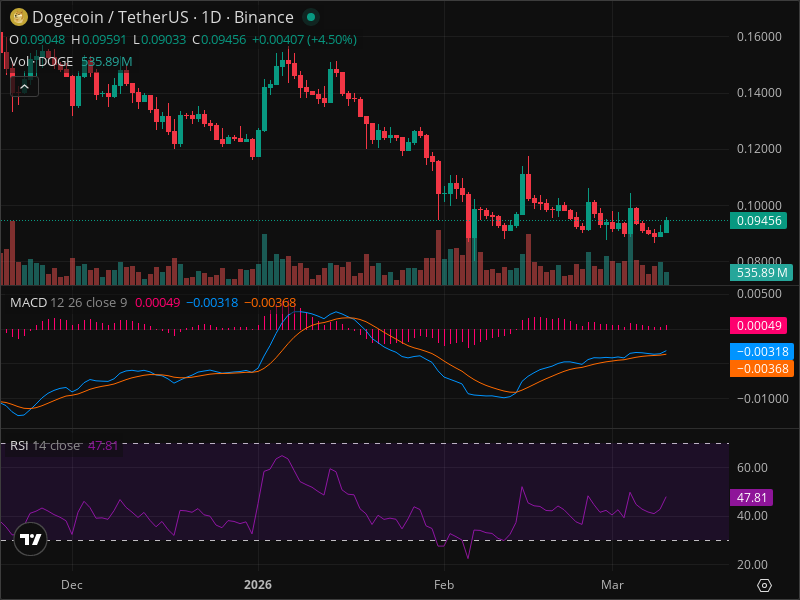Click the C 0.09456 close value in OHLC
Screen dimensions: 800x600
(219, 40)
